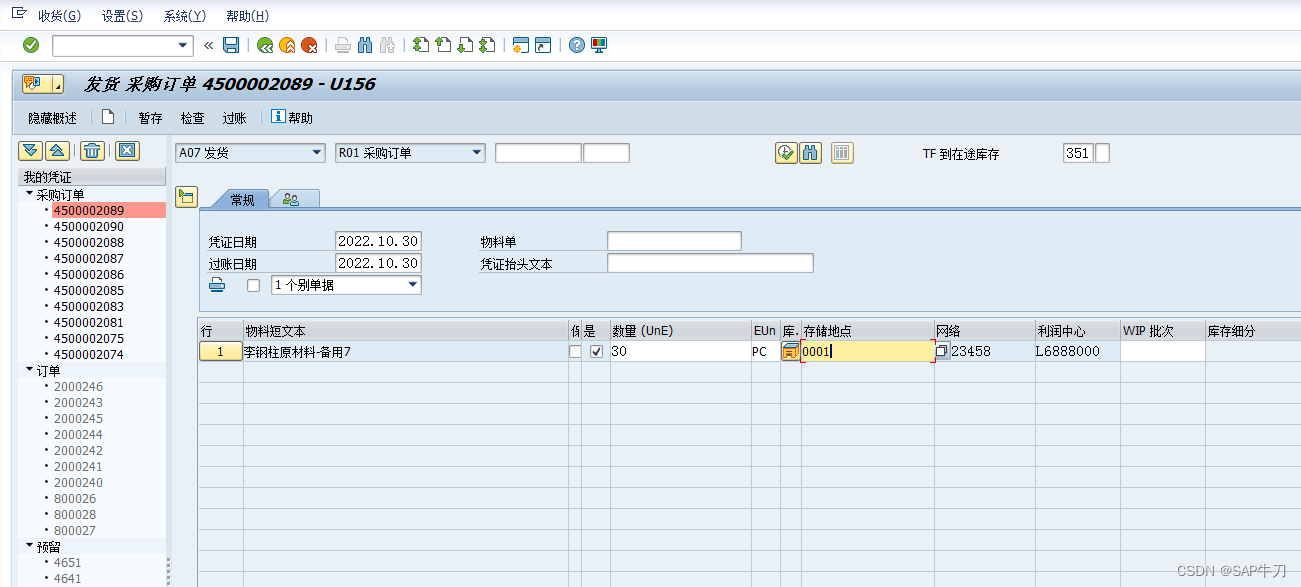Click the 存储地点 field containing 0001
1301x587 pixels.
(x=867, y=351)
